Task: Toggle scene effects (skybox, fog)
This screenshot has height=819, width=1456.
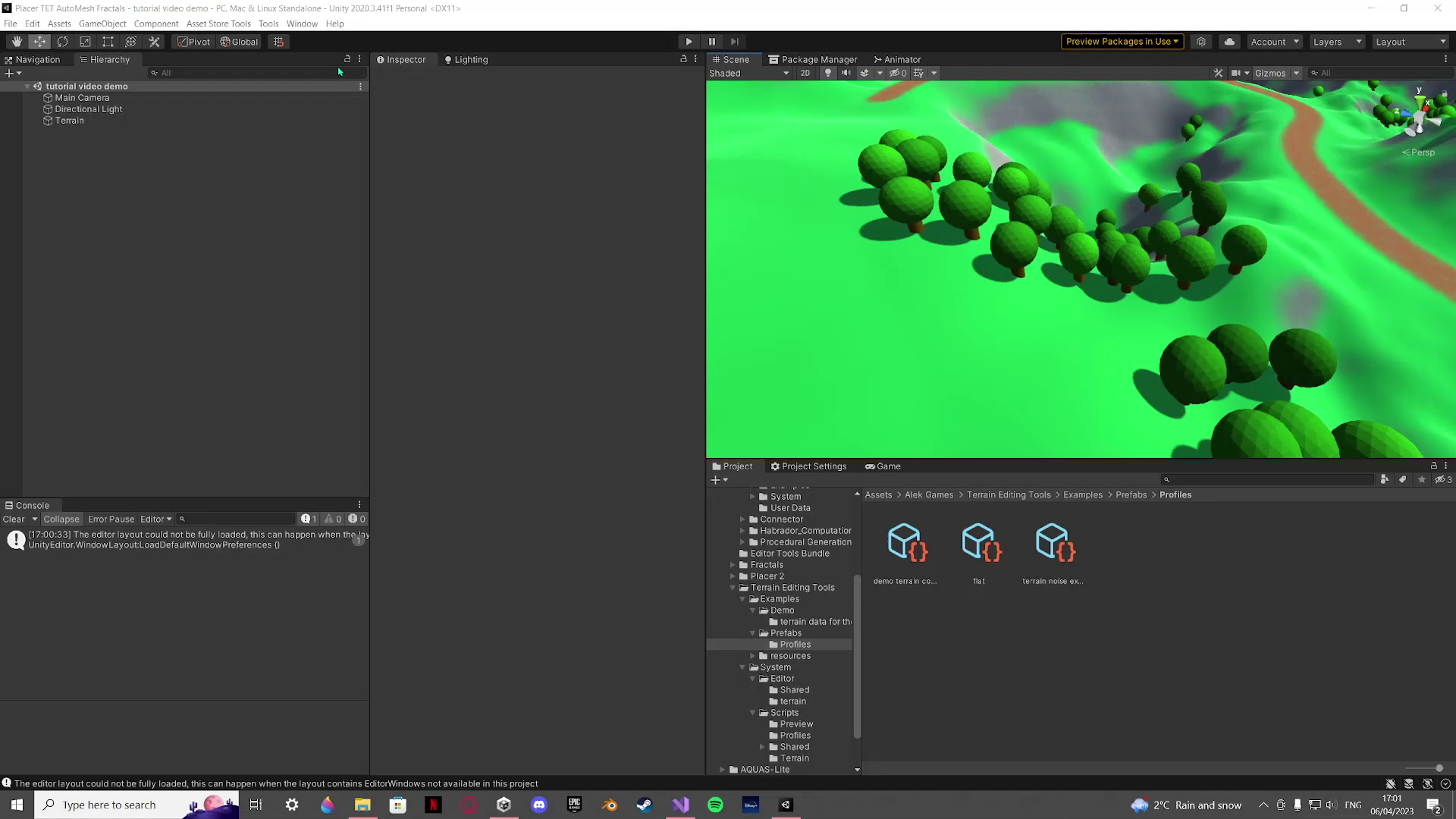Action: [x=864, y=73]
